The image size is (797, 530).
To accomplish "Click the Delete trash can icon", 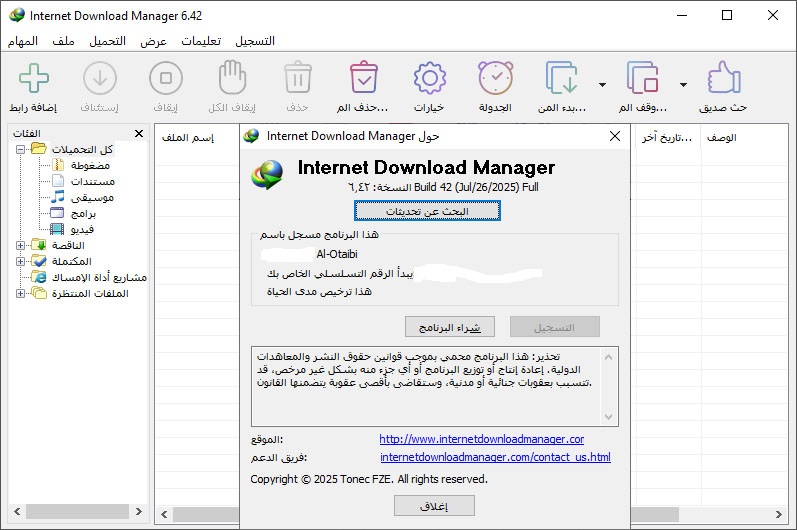I will click(x=298, y=77).
